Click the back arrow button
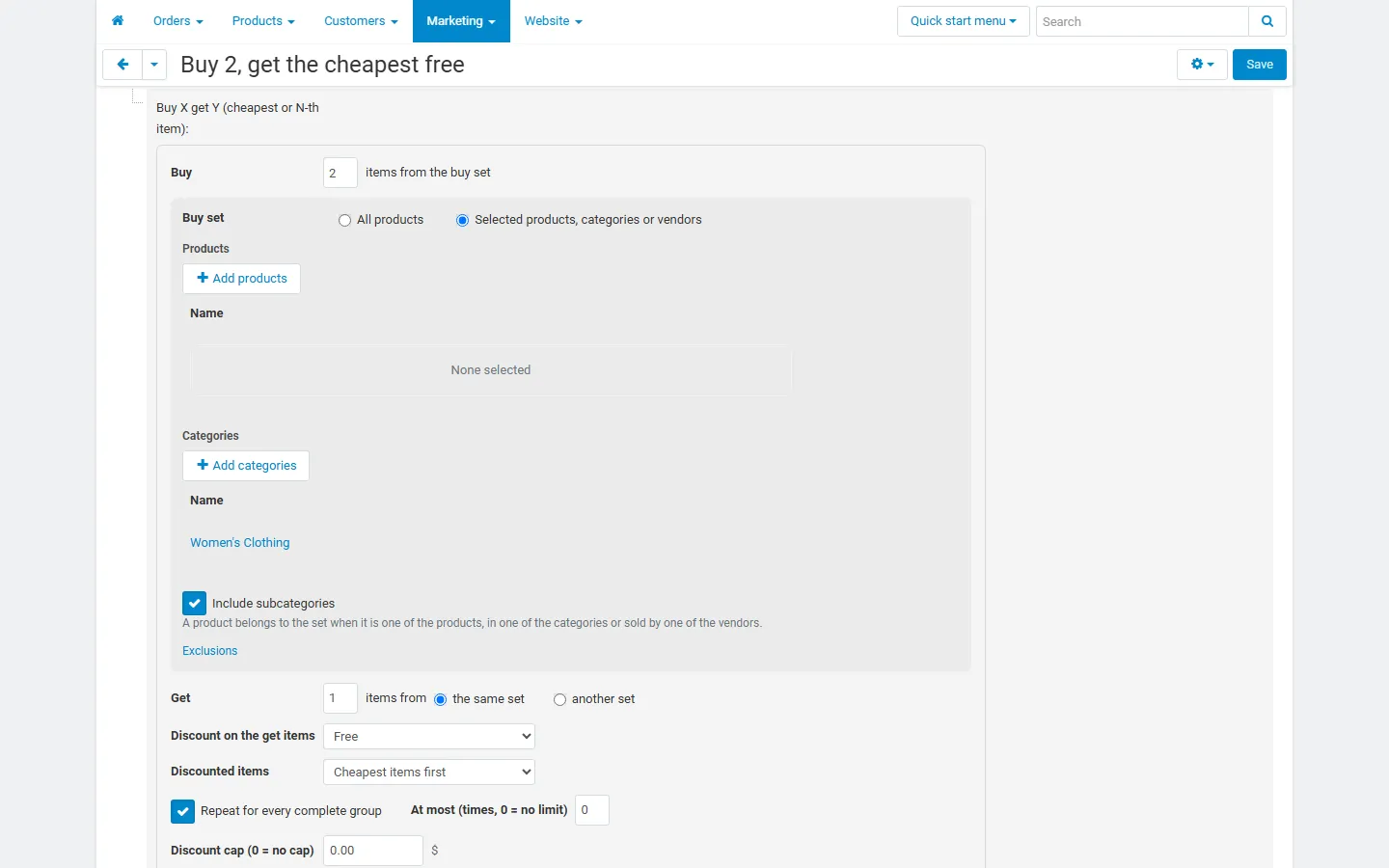 click(123, 65)
